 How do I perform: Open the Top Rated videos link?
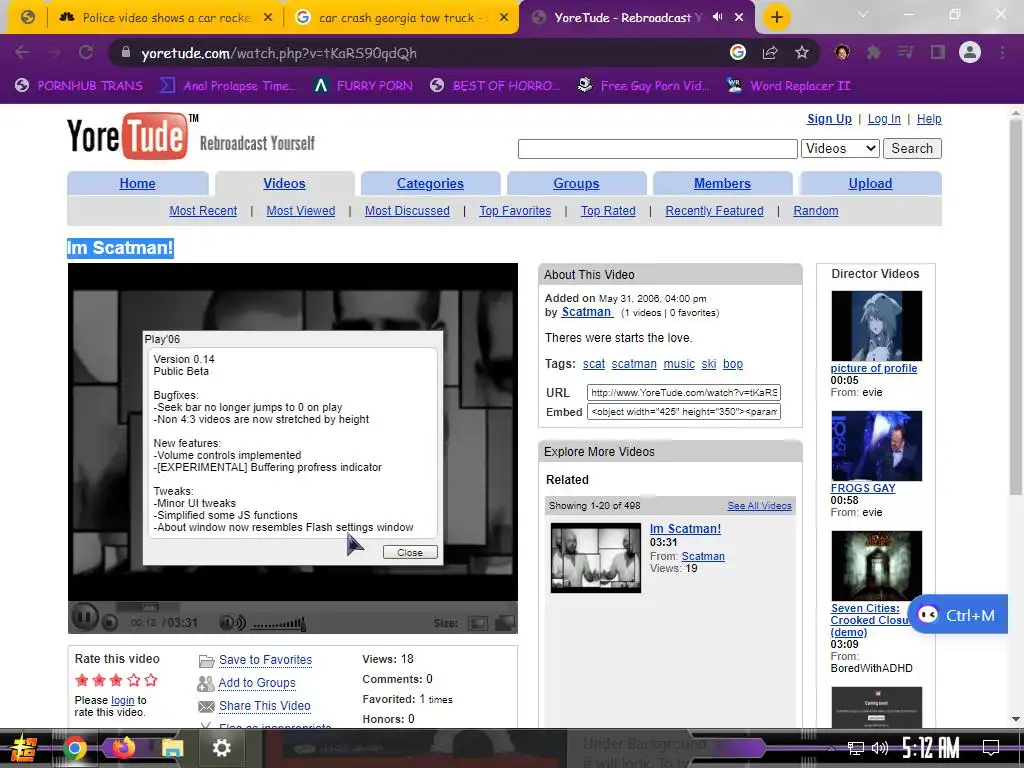coord(608,211)
